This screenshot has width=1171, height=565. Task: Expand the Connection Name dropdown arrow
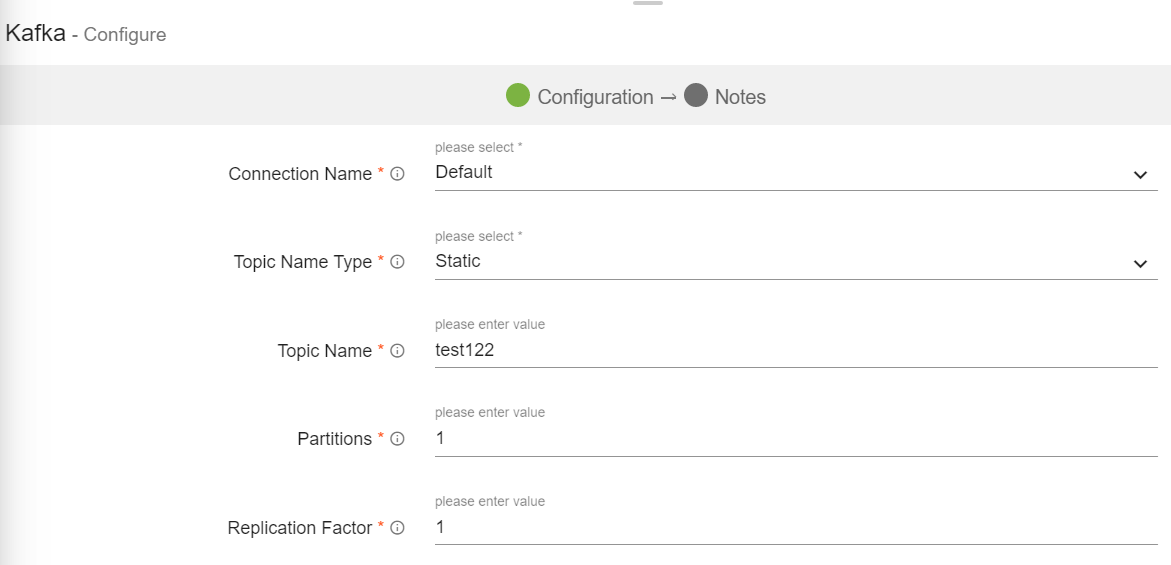(1140, 175)
